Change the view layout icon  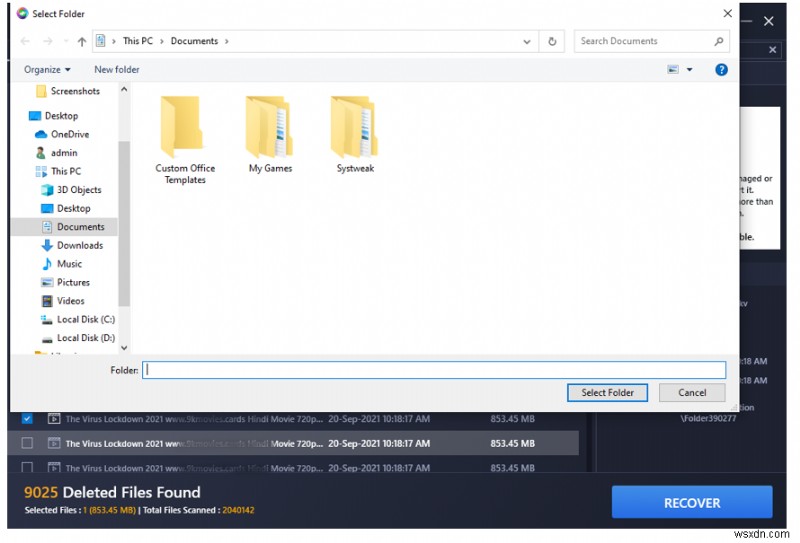pos(673,69)
